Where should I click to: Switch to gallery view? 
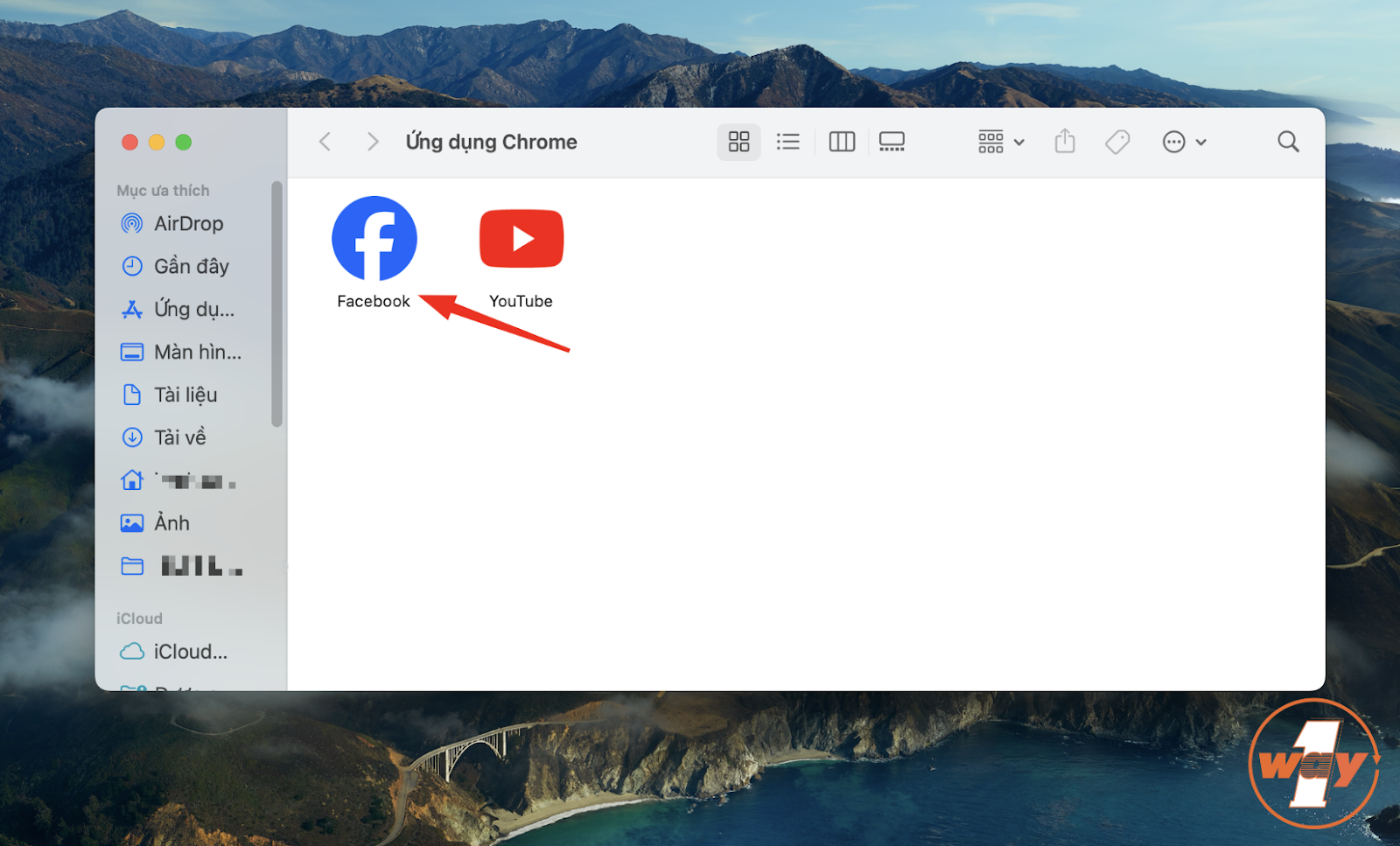tap(892, 142)
